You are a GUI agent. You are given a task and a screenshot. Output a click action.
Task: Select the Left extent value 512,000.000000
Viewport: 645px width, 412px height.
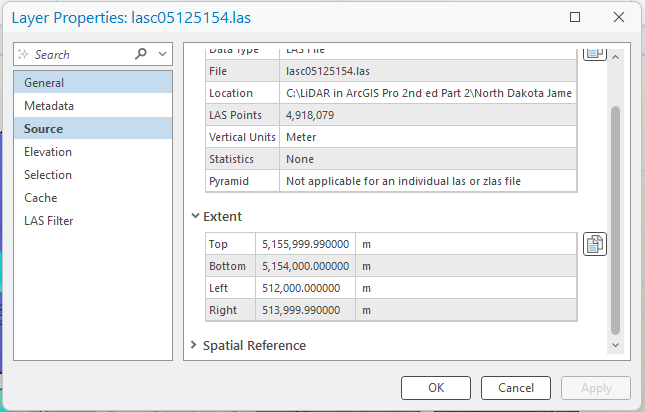[x=306, y=288]
